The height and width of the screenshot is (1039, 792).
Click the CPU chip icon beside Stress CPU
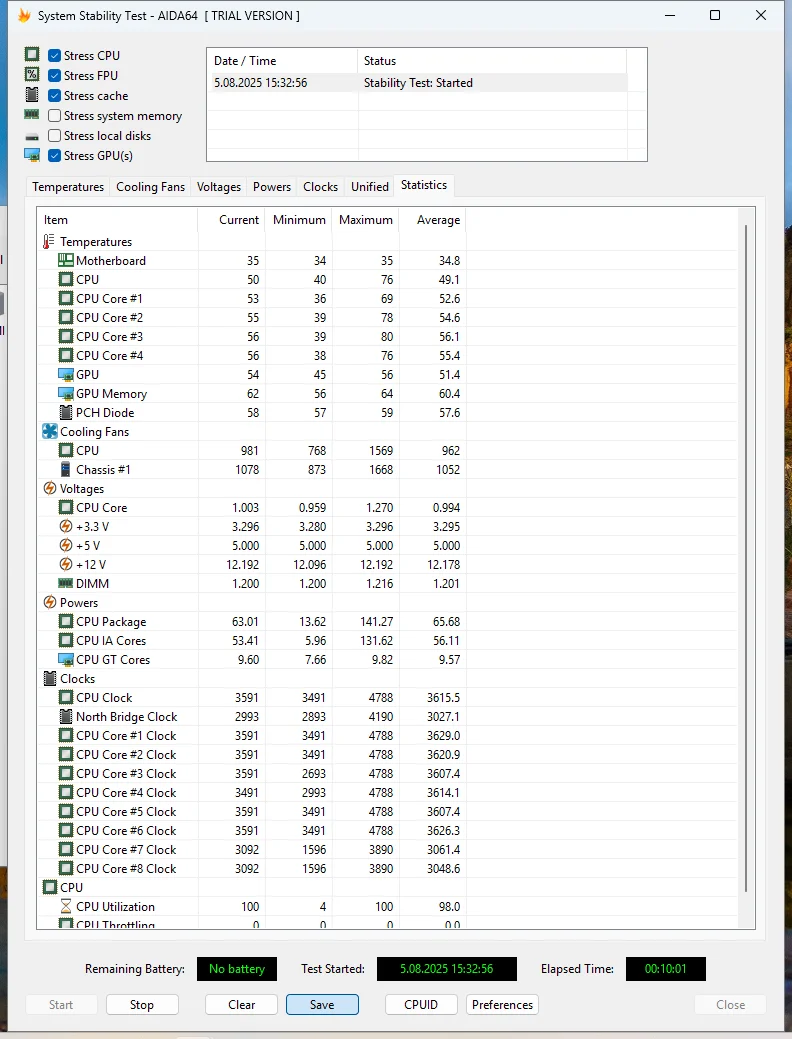pos(32,54)
